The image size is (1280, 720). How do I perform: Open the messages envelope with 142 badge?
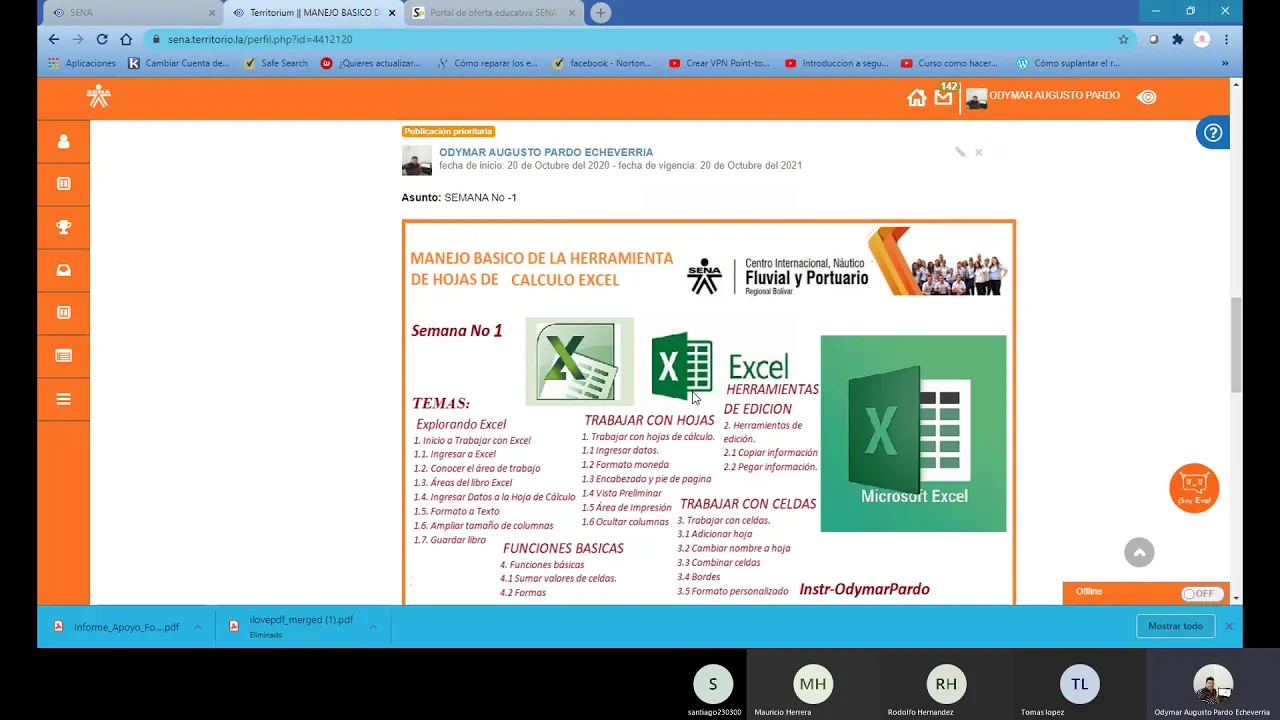tap(944, 97)
